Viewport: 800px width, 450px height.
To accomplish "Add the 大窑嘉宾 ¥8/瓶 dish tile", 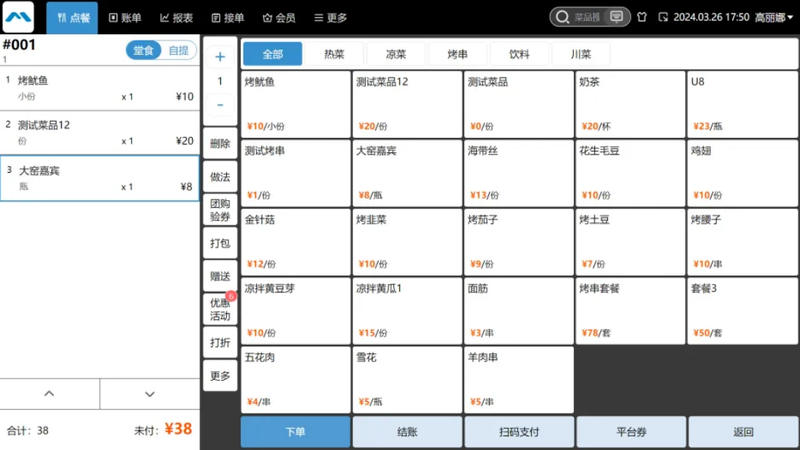I will click(407, 173).
